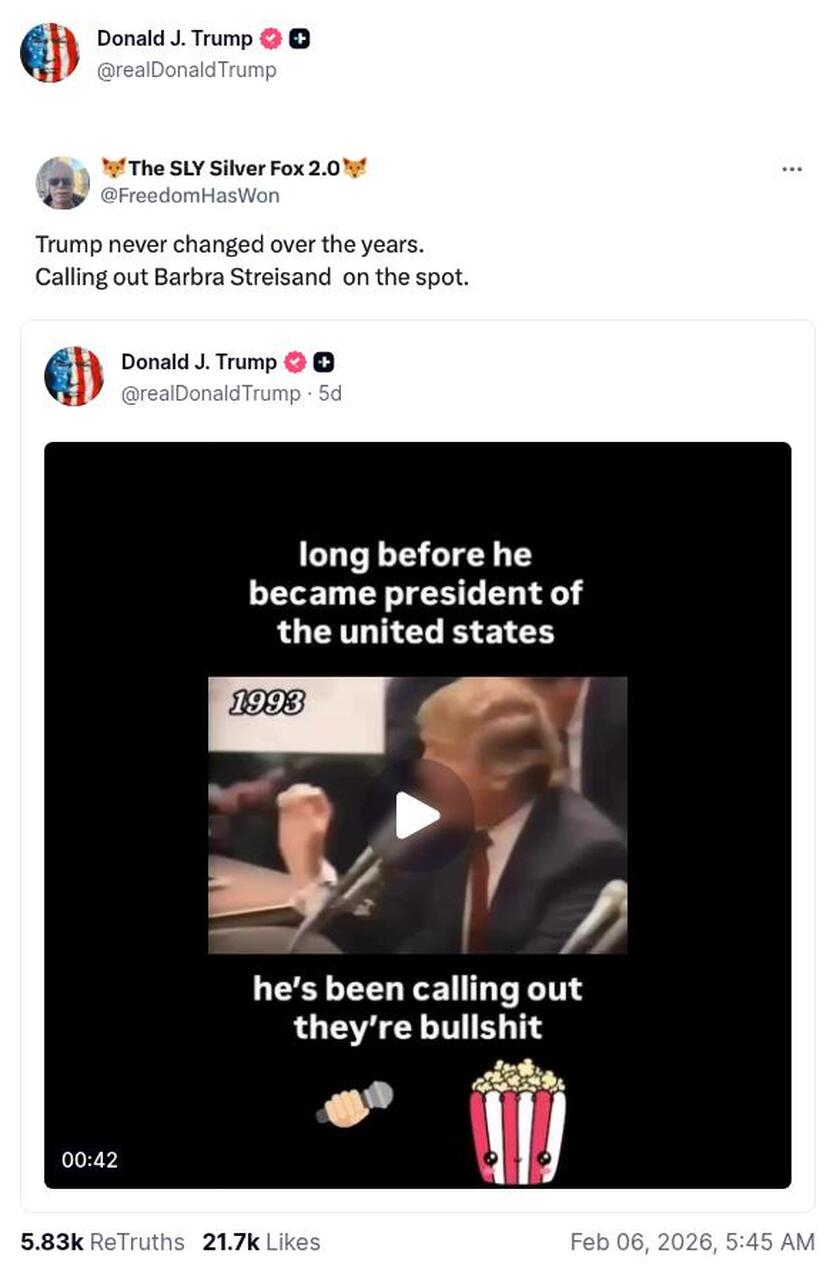Click The SLY Silver Fox profile picture
This screenshot has height=1283, width=840.
coord(63,183)
